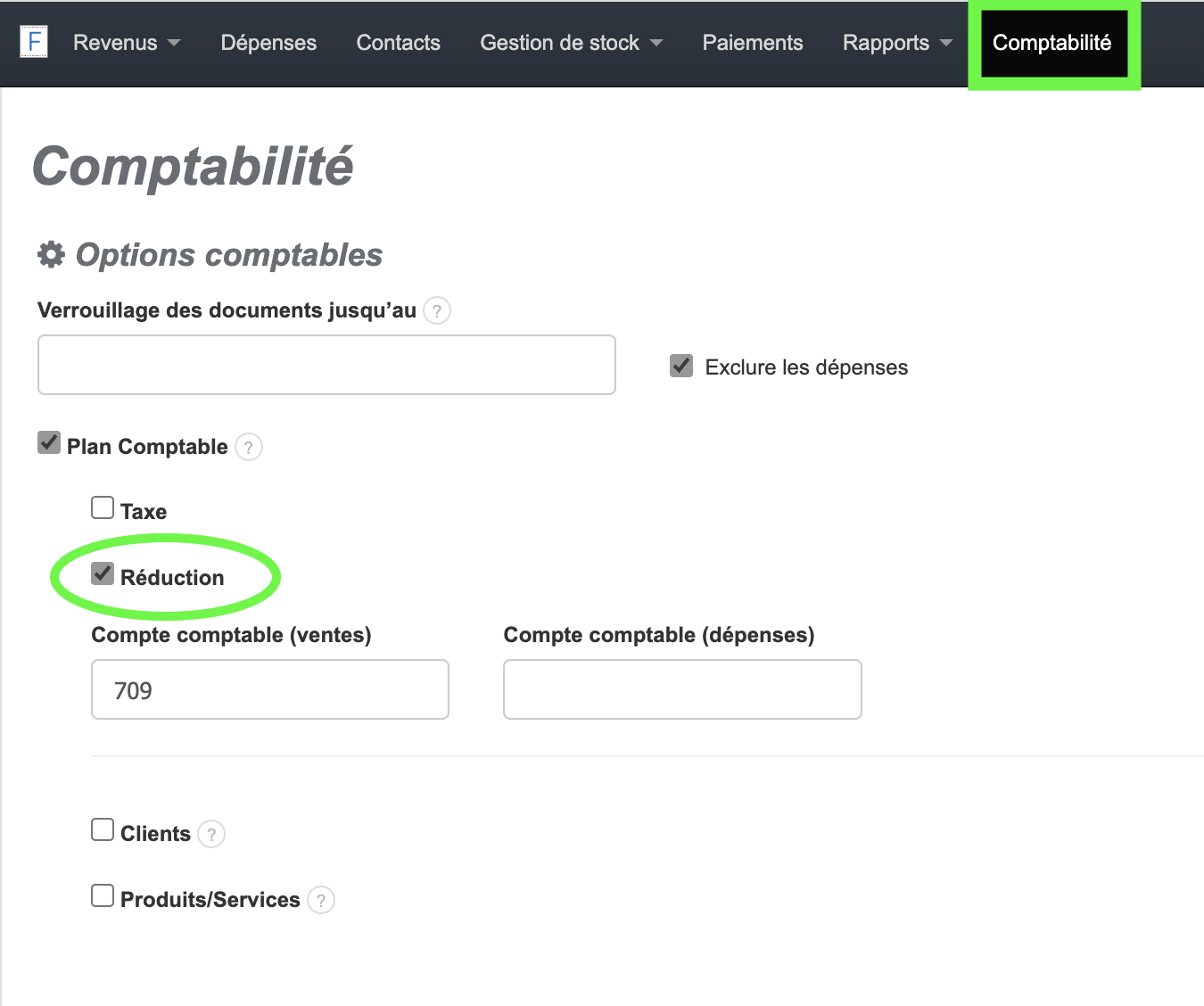This screenshot has height=1006, width=1204.
Task: Enable the Produits/Services option
Action: point(103,895)
